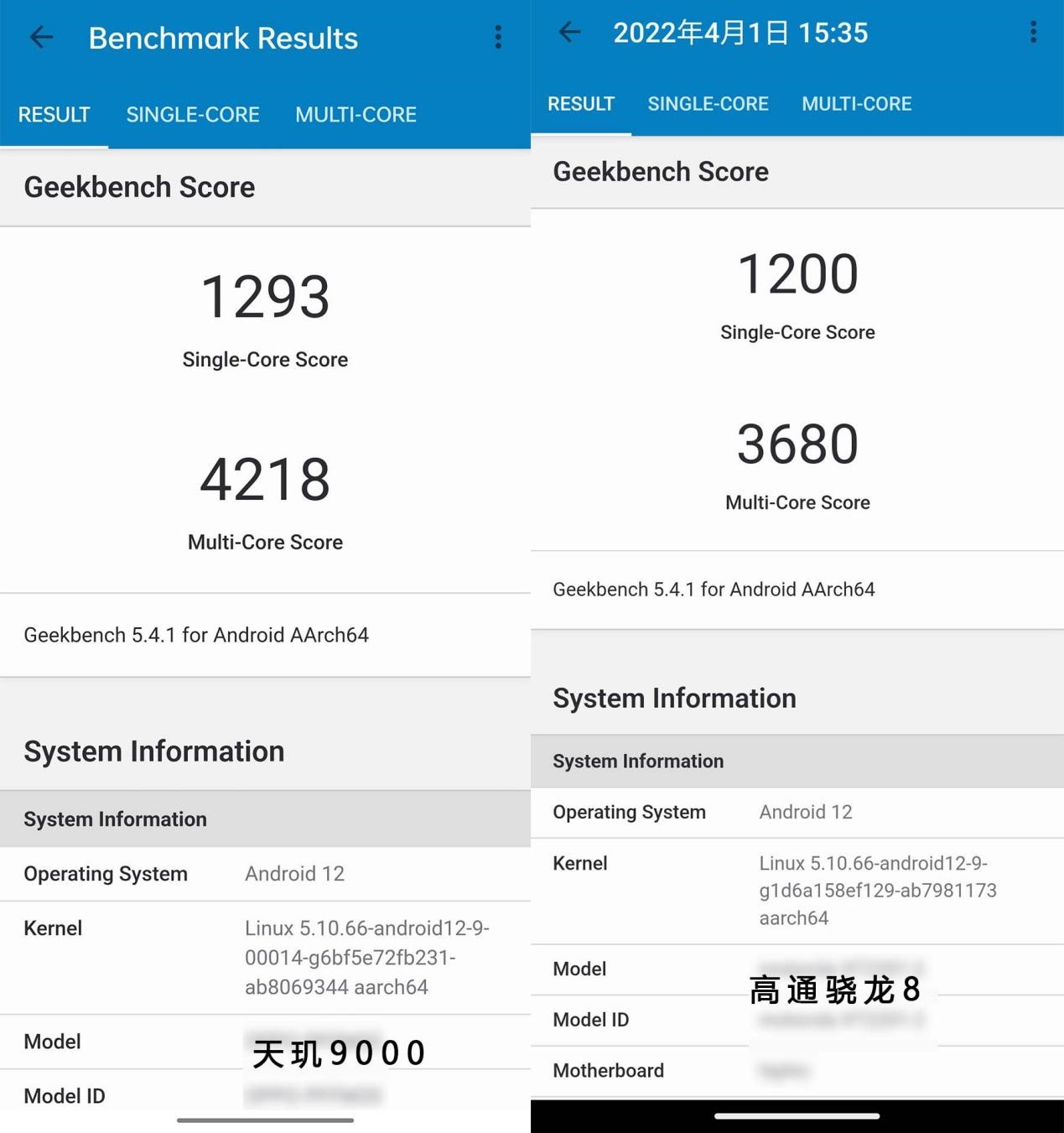Tap the 1293 single-core score
The width and height of the screenshot is (1064, 1133).
pos(265,297)
